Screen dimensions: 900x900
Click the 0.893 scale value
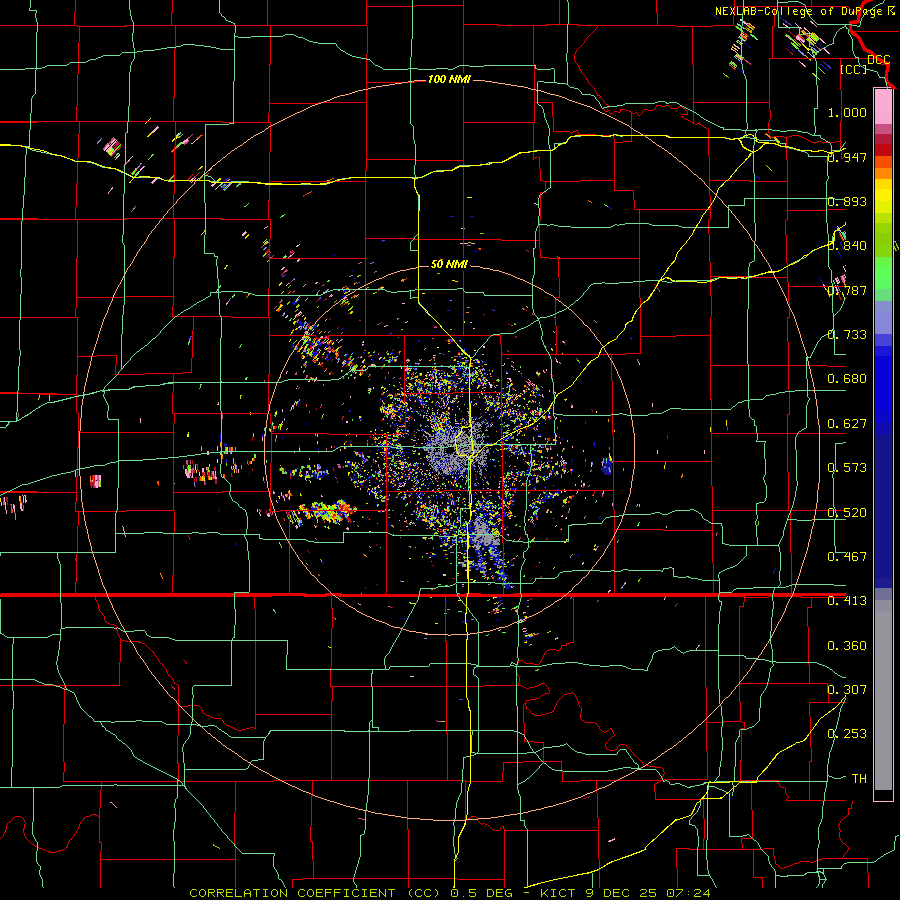coord(847,201)
